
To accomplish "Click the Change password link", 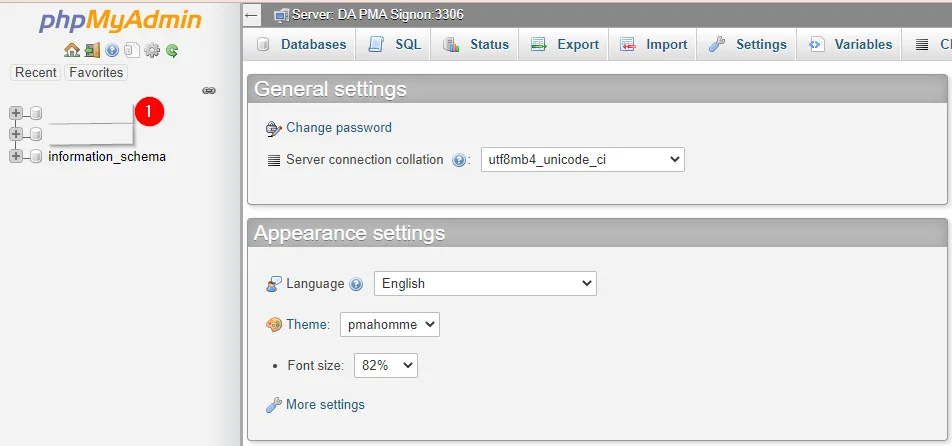I will (339, 127).
